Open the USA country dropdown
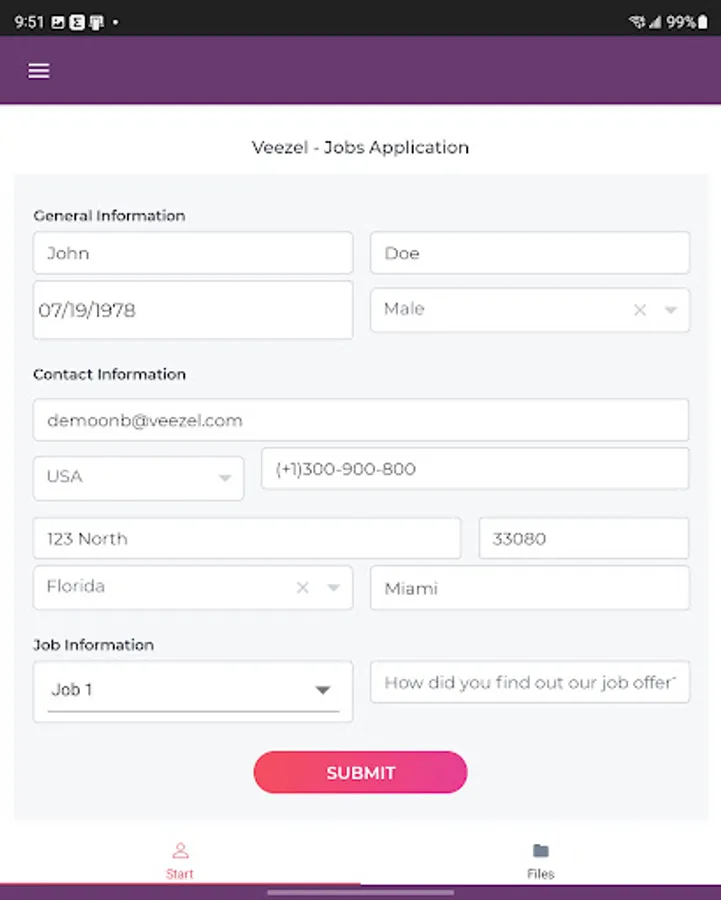721x900 pixels. pos(138,478)
